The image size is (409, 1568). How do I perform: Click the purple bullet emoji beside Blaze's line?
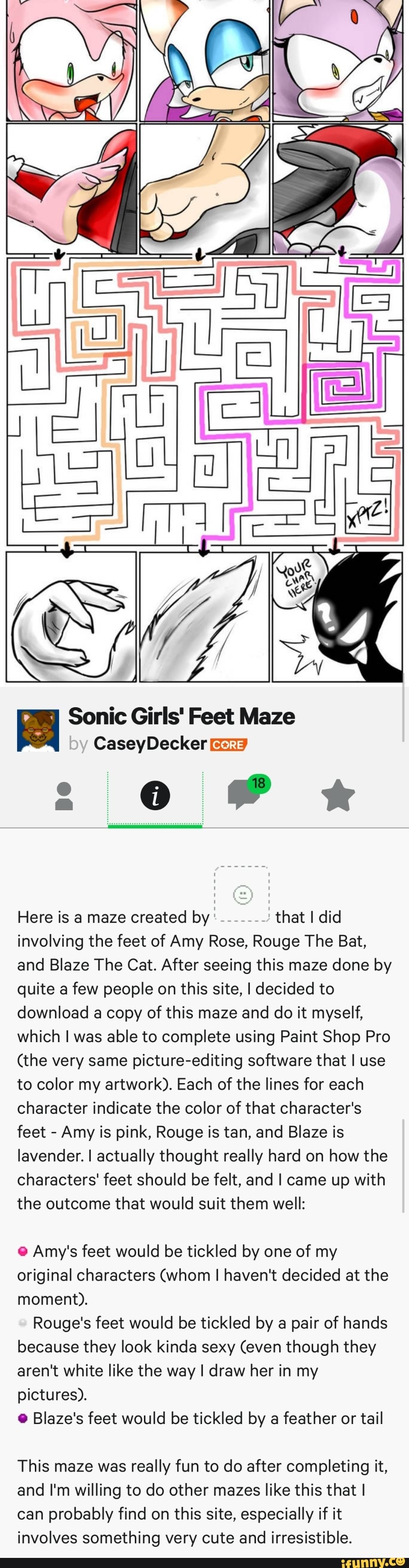pyautogui.click(x=23, y=1418)
